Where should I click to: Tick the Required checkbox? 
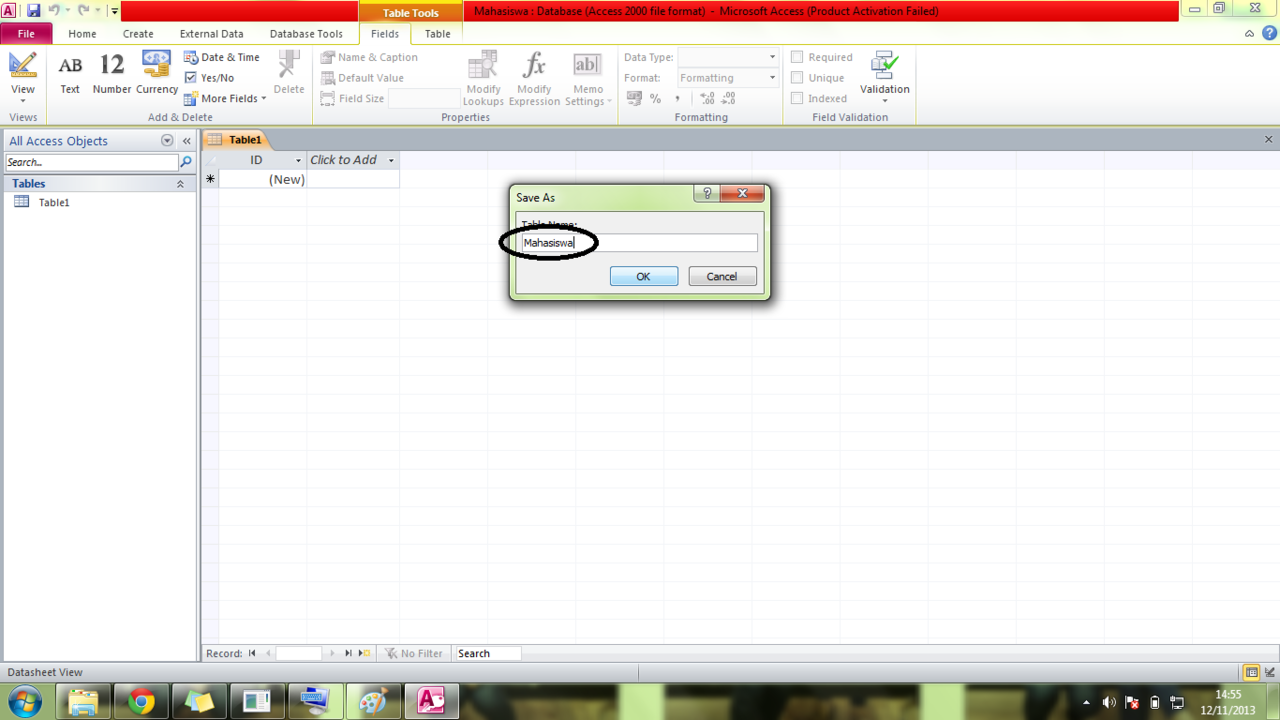point(797,58)
